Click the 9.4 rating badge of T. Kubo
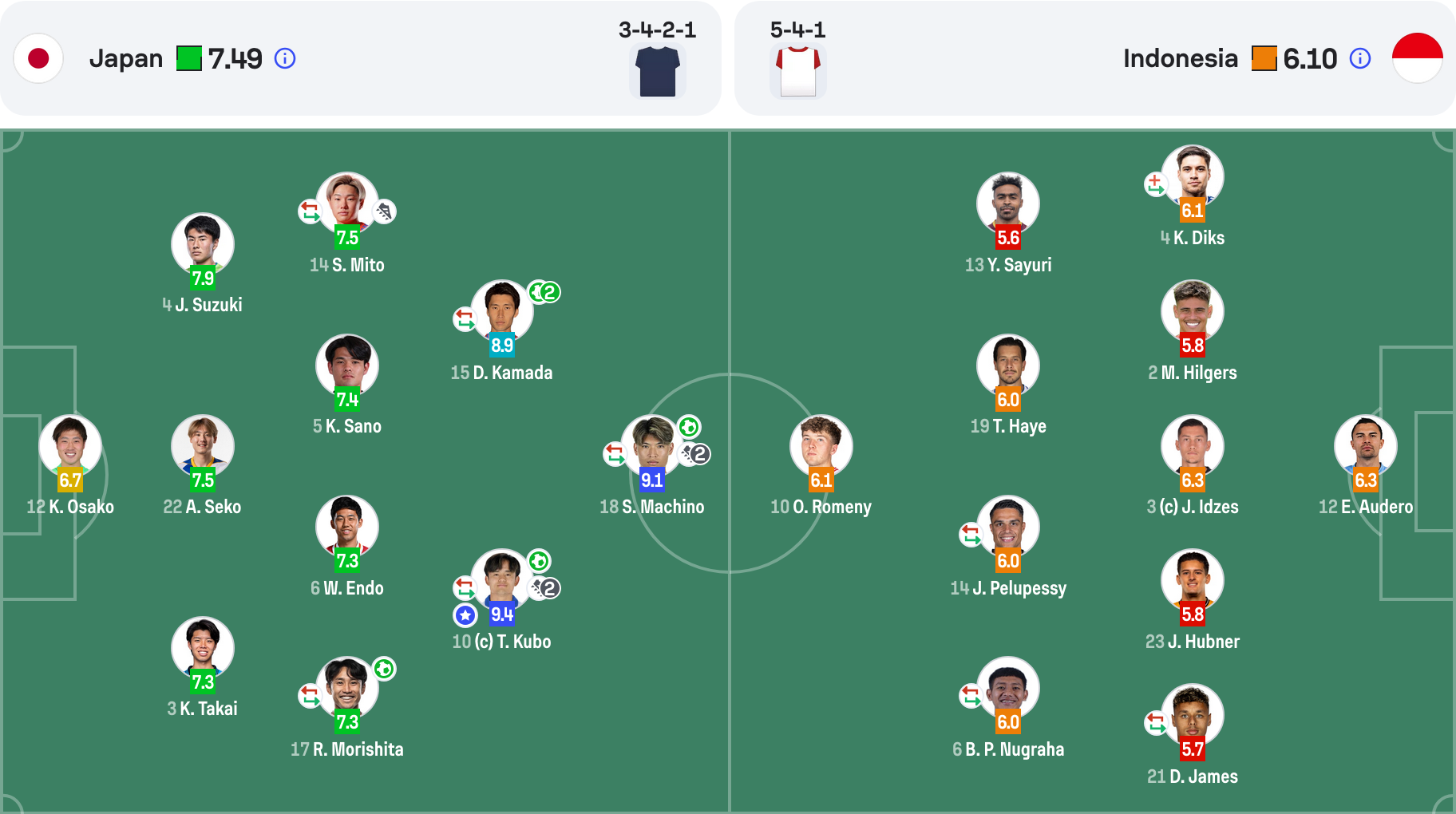The height and width of the screenshot is (814, 1456). [502, 614]
